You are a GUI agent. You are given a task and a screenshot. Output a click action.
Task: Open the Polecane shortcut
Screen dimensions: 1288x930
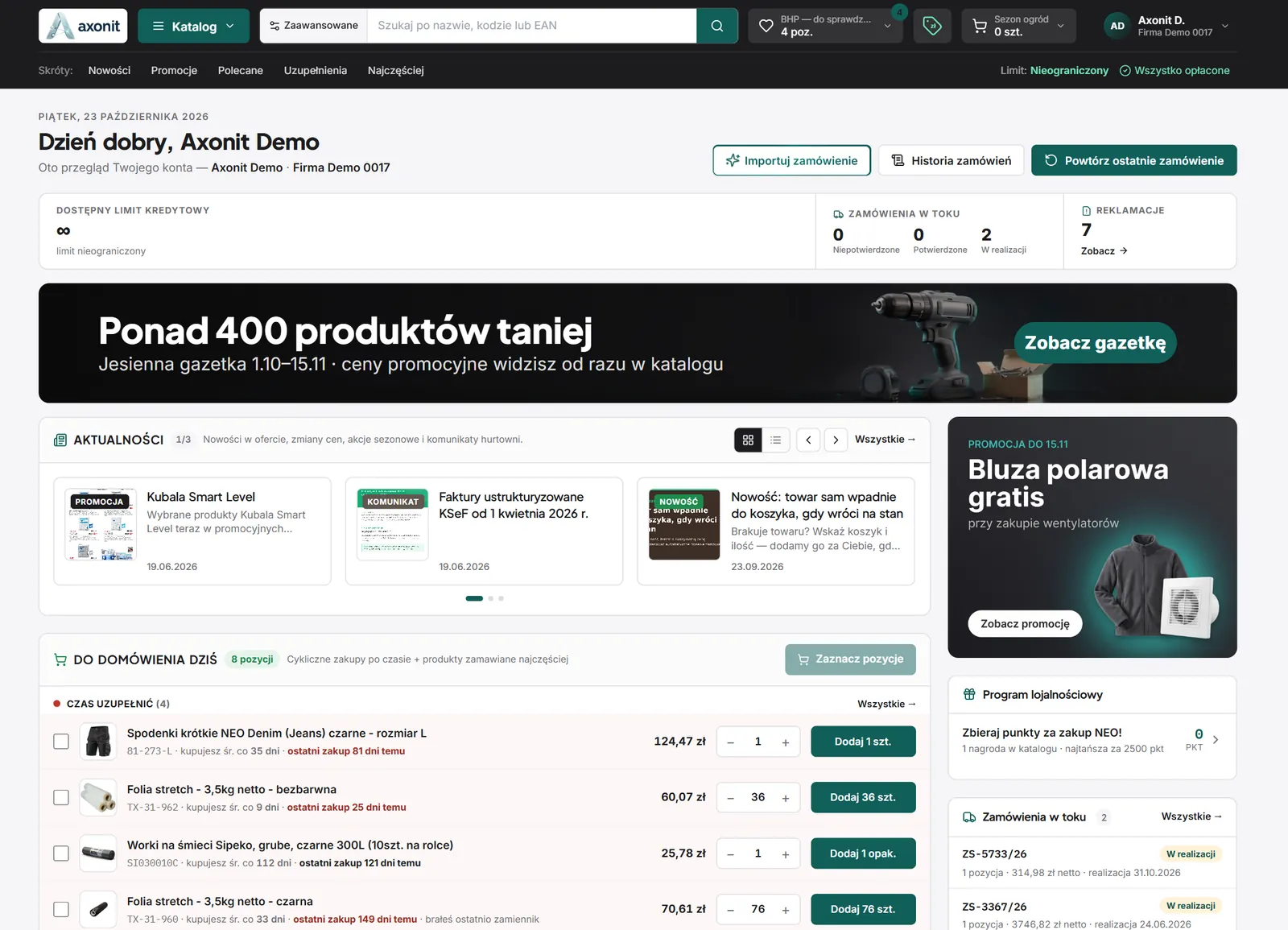[241, 71]
